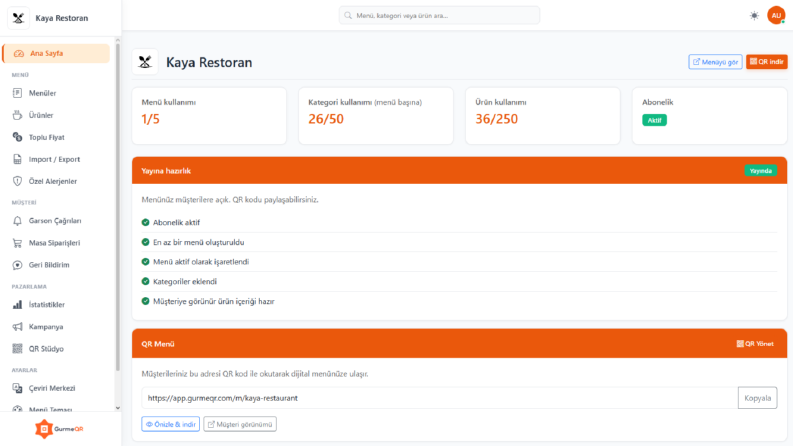Navigate to İstatistikler
This screenshot has width=793, height=446.
coord(56,304)
